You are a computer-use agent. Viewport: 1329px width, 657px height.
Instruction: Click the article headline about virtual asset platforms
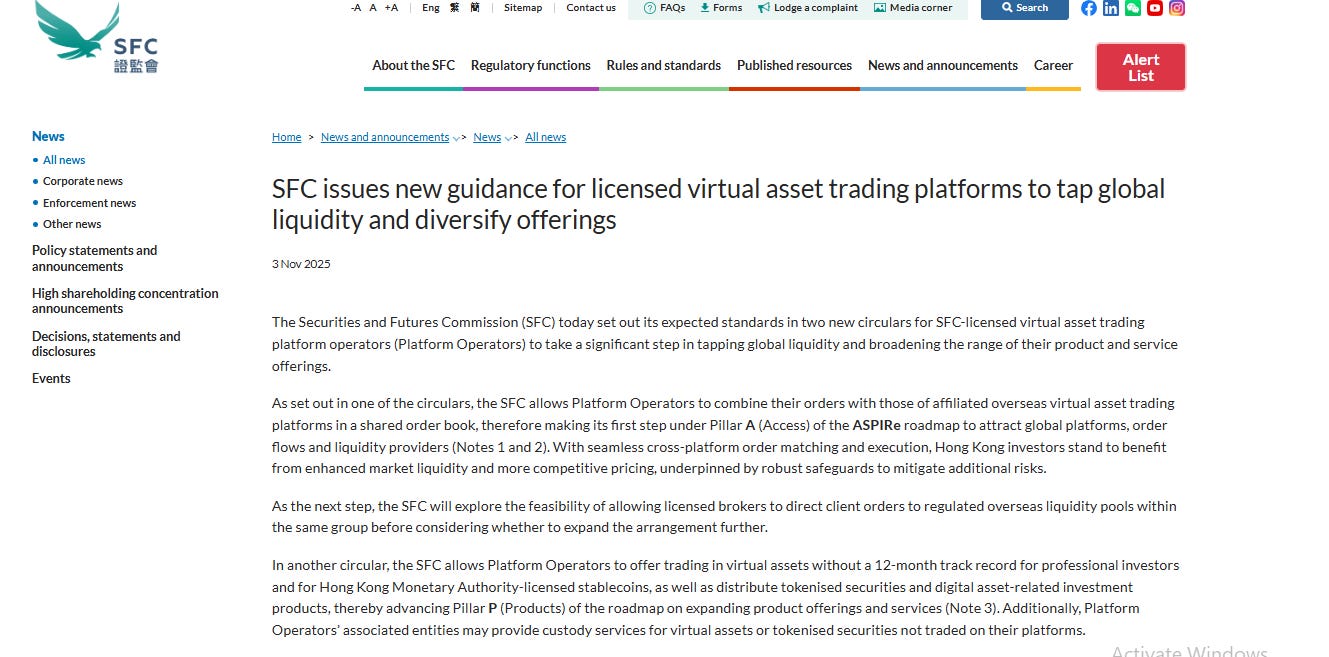coord(718,204)
